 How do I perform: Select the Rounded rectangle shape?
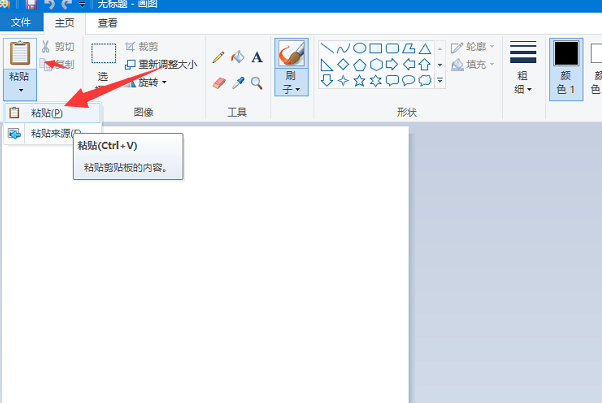point(392,48)
